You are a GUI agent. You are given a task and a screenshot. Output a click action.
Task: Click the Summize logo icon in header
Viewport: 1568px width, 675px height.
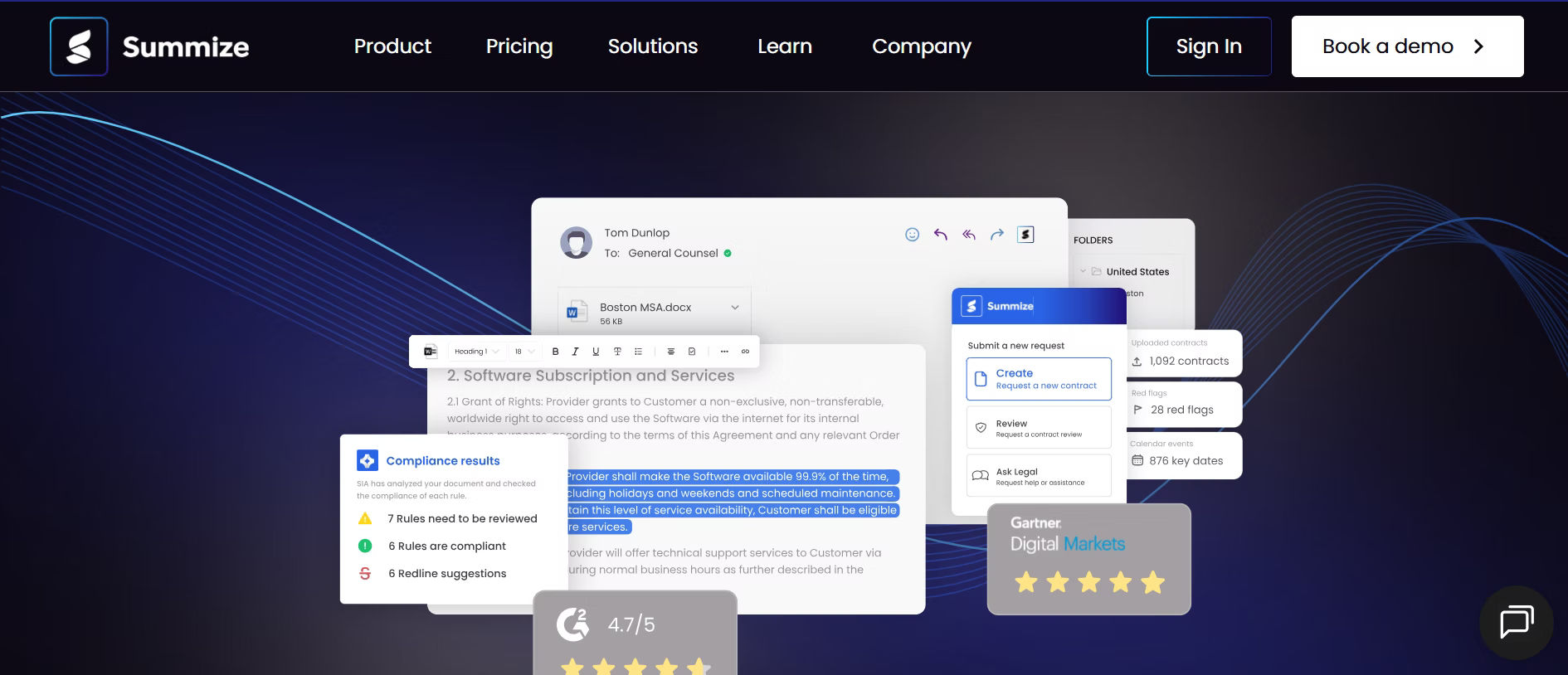tap(79, 46)
